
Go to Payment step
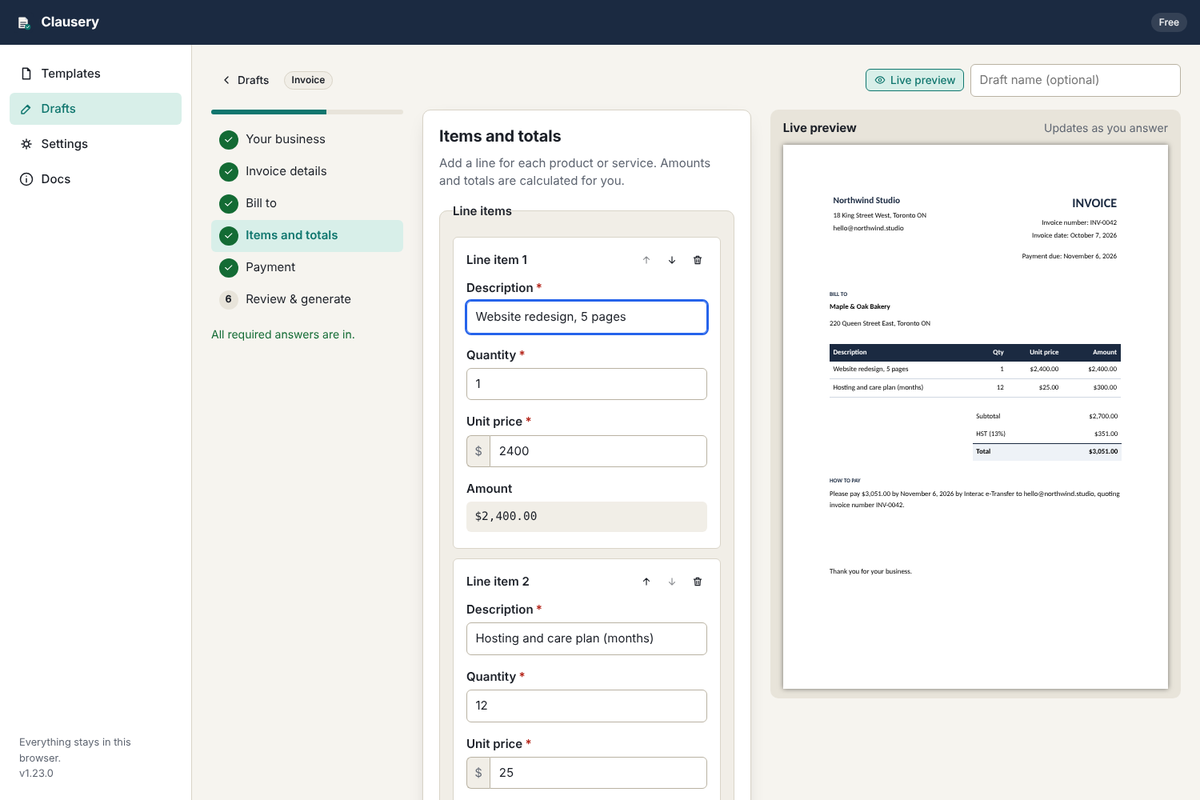[307, 267]
